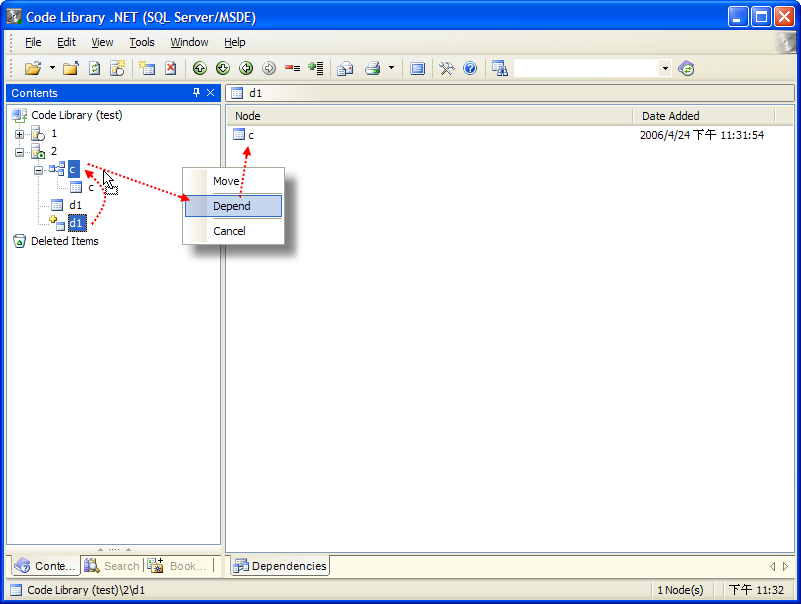This screenshot has width=801, height=604.
Task: Open the File menu
Action: [x=33, y=42]
